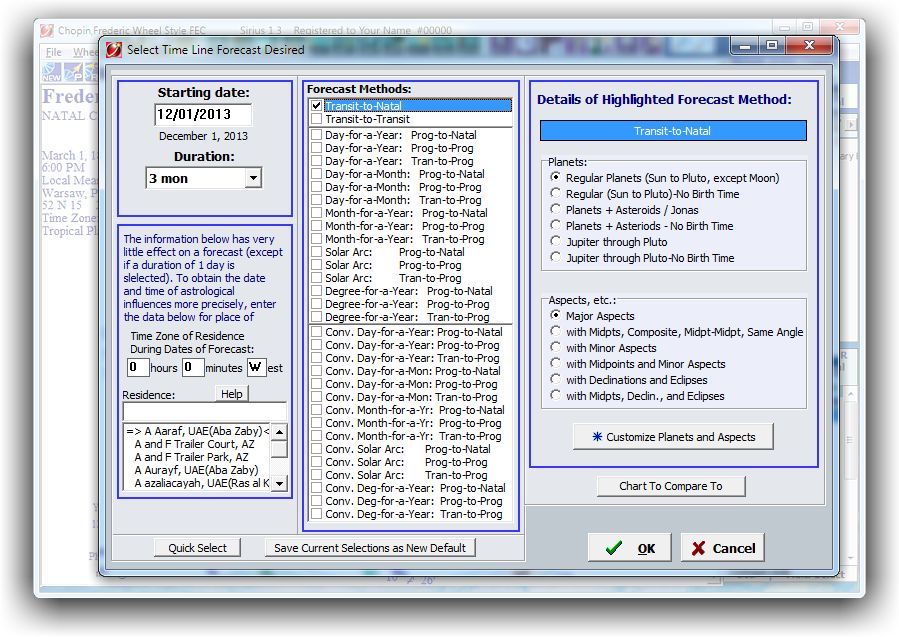Click Quick Select button
The width and height of the screenshot is (899, 637).
[x=197, y=548]
